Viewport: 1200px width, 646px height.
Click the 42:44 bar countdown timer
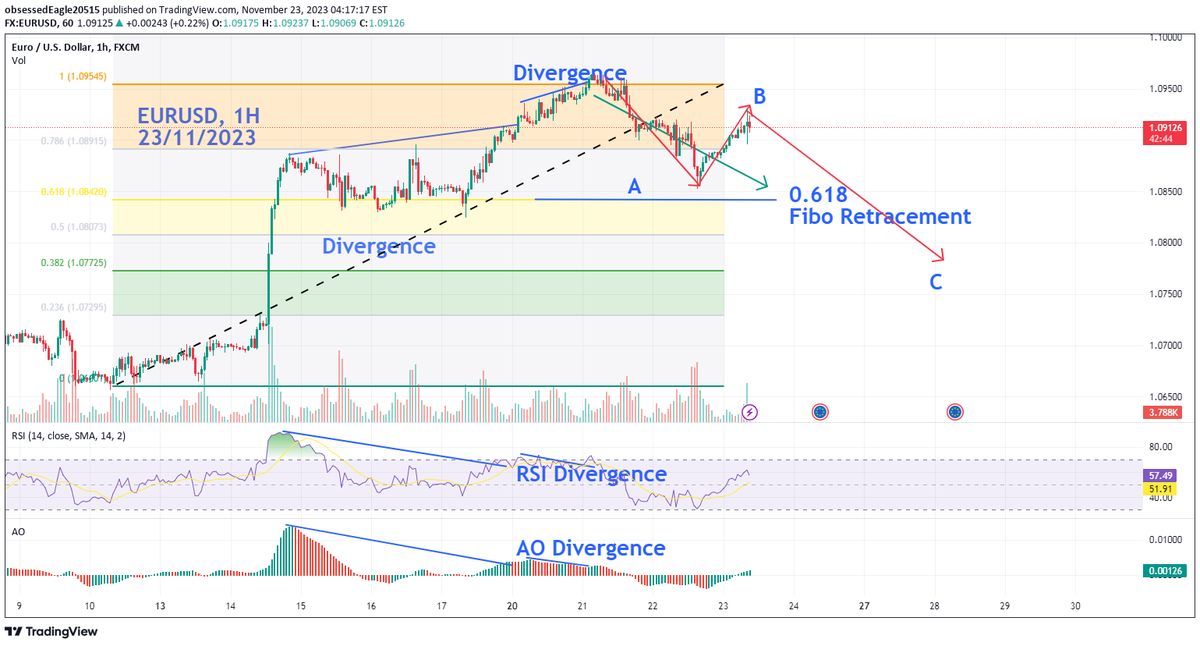pyautogui.click(x=1162, y=140)
